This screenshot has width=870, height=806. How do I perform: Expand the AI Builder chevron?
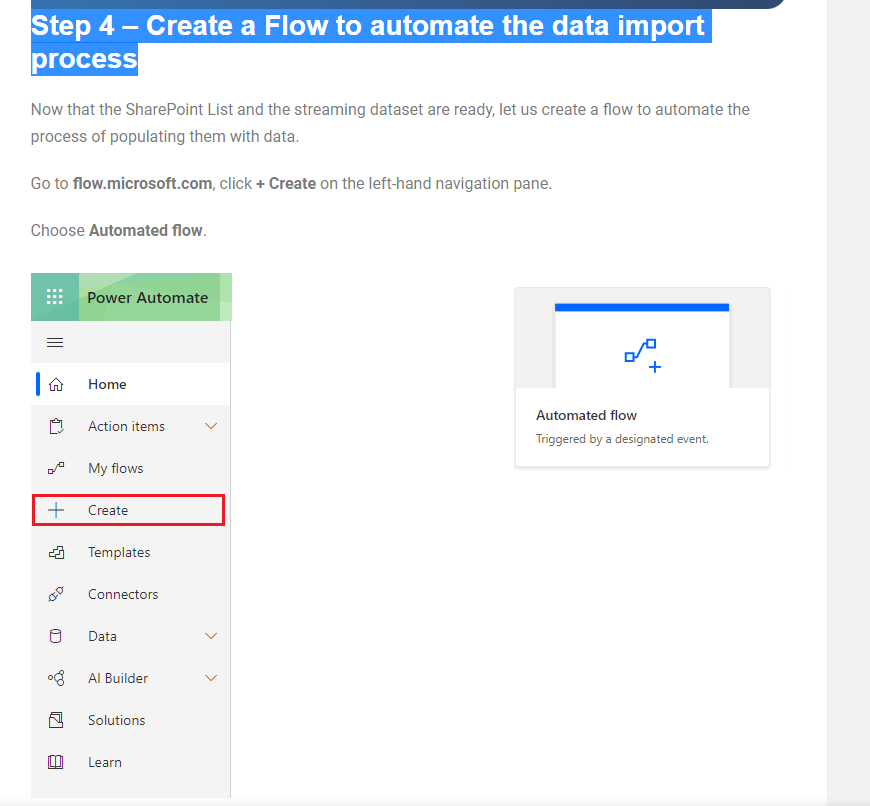(211, 678)
